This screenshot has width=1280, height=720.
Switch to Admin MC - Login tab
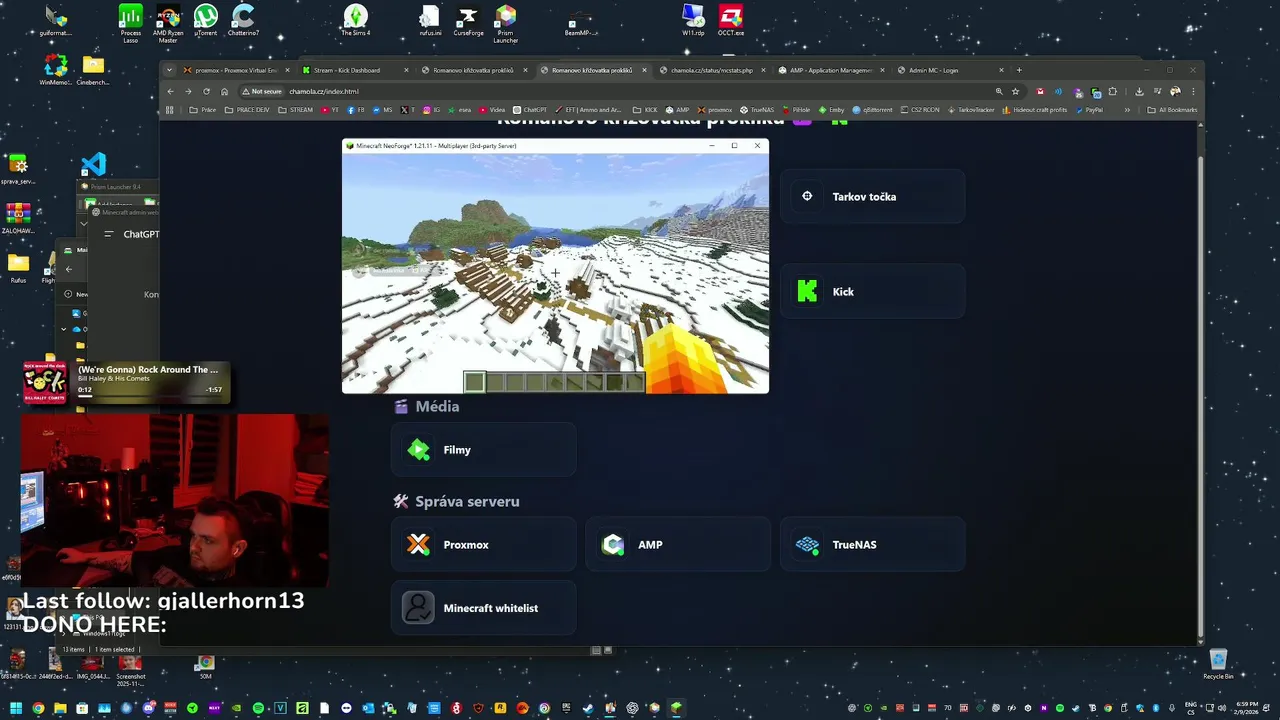(x=952, y=70)
